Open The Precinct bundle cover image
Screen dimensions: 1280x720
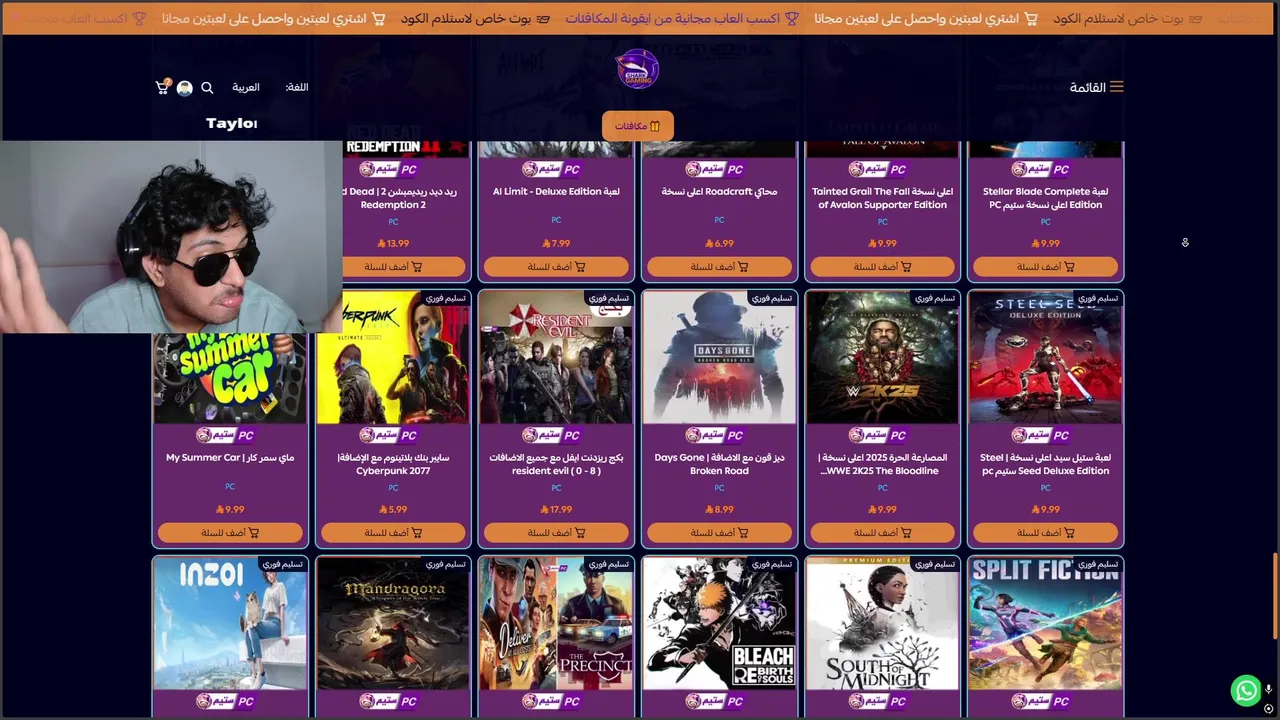[556, 623]
